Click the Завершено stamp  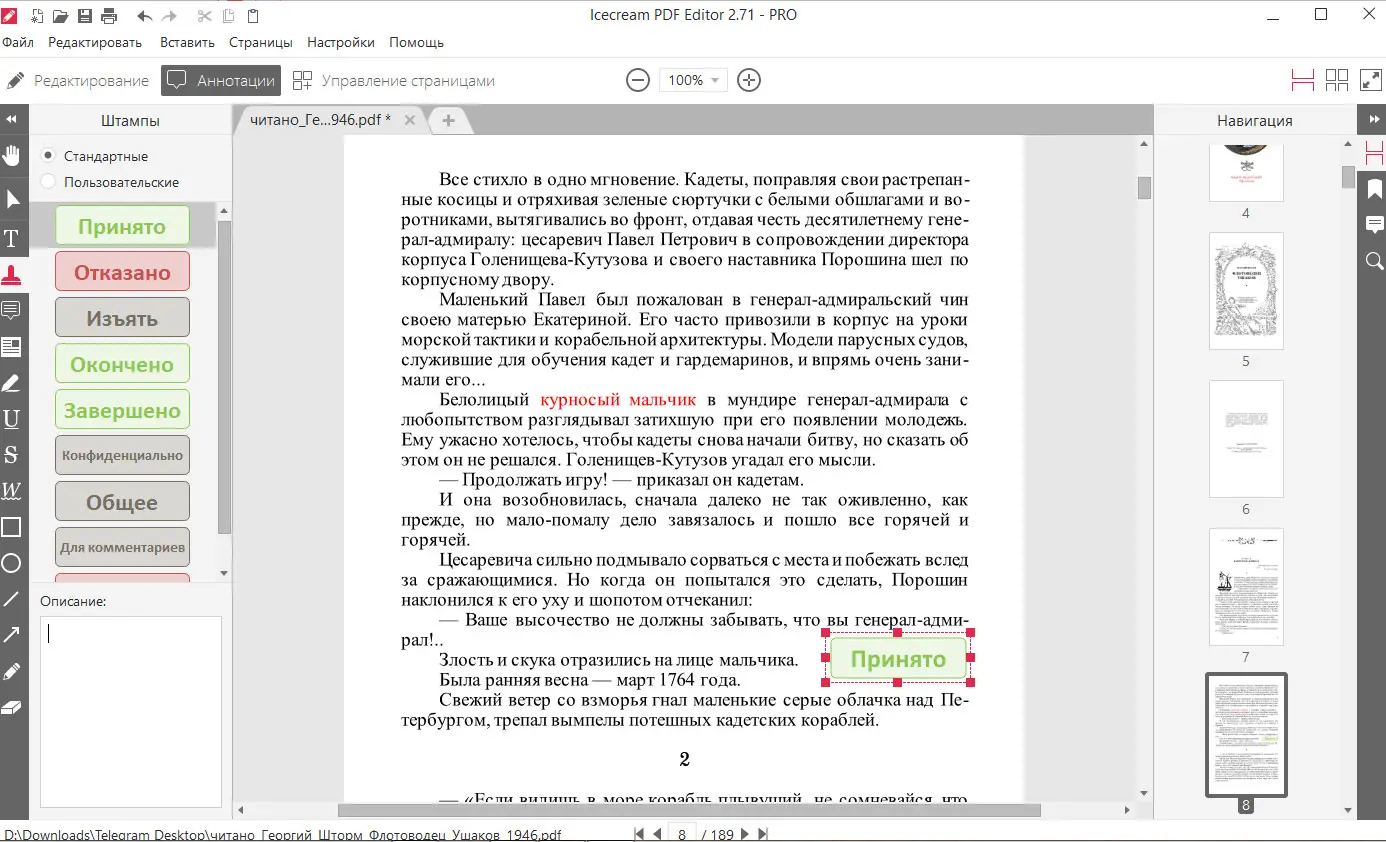click(121, 409)
